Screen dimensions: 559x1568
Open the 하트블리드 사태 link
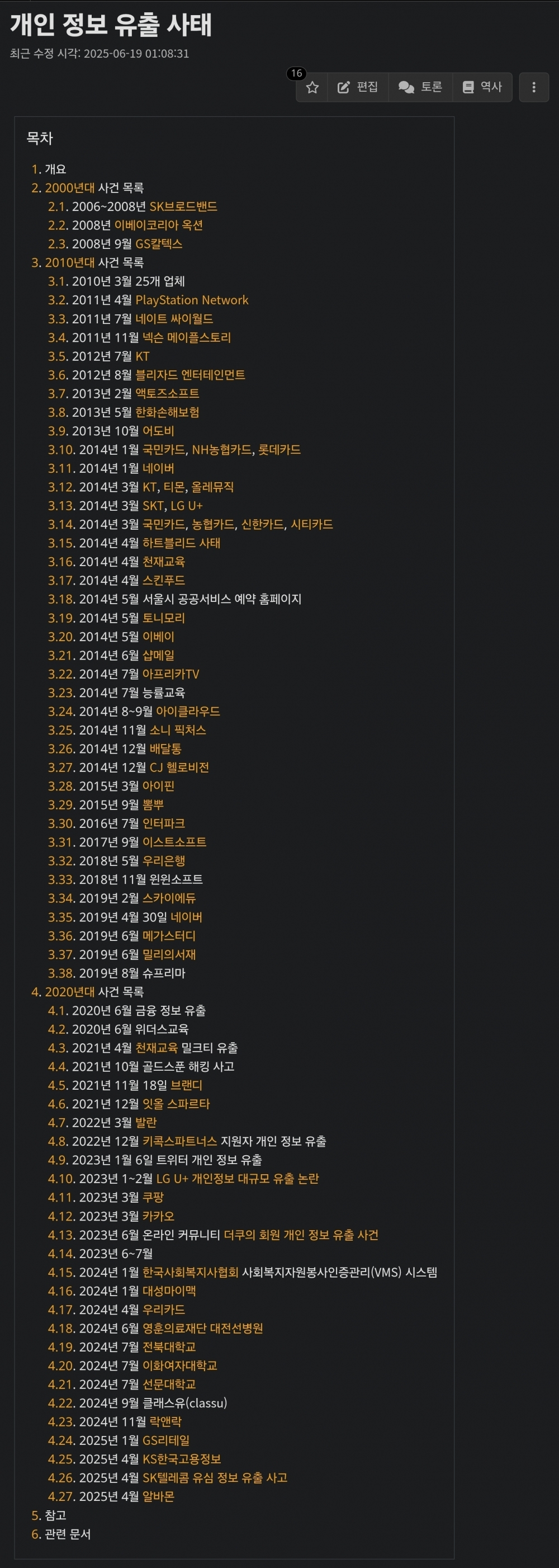click(181, 543)
